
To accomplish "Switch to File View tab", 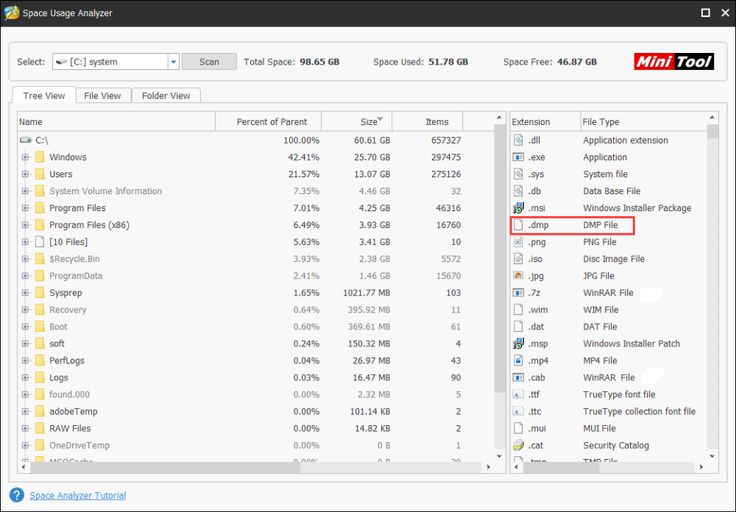I will click(102, 95).
